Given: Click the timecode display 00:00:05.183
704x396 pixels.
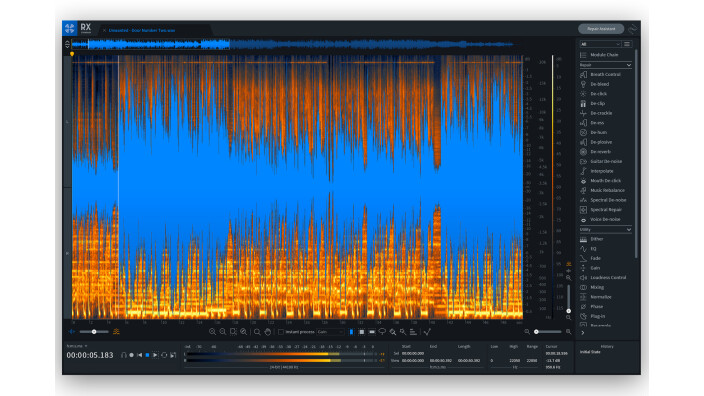Looking at the screenshot, I should pyautogui.click(x=90, y=355).
